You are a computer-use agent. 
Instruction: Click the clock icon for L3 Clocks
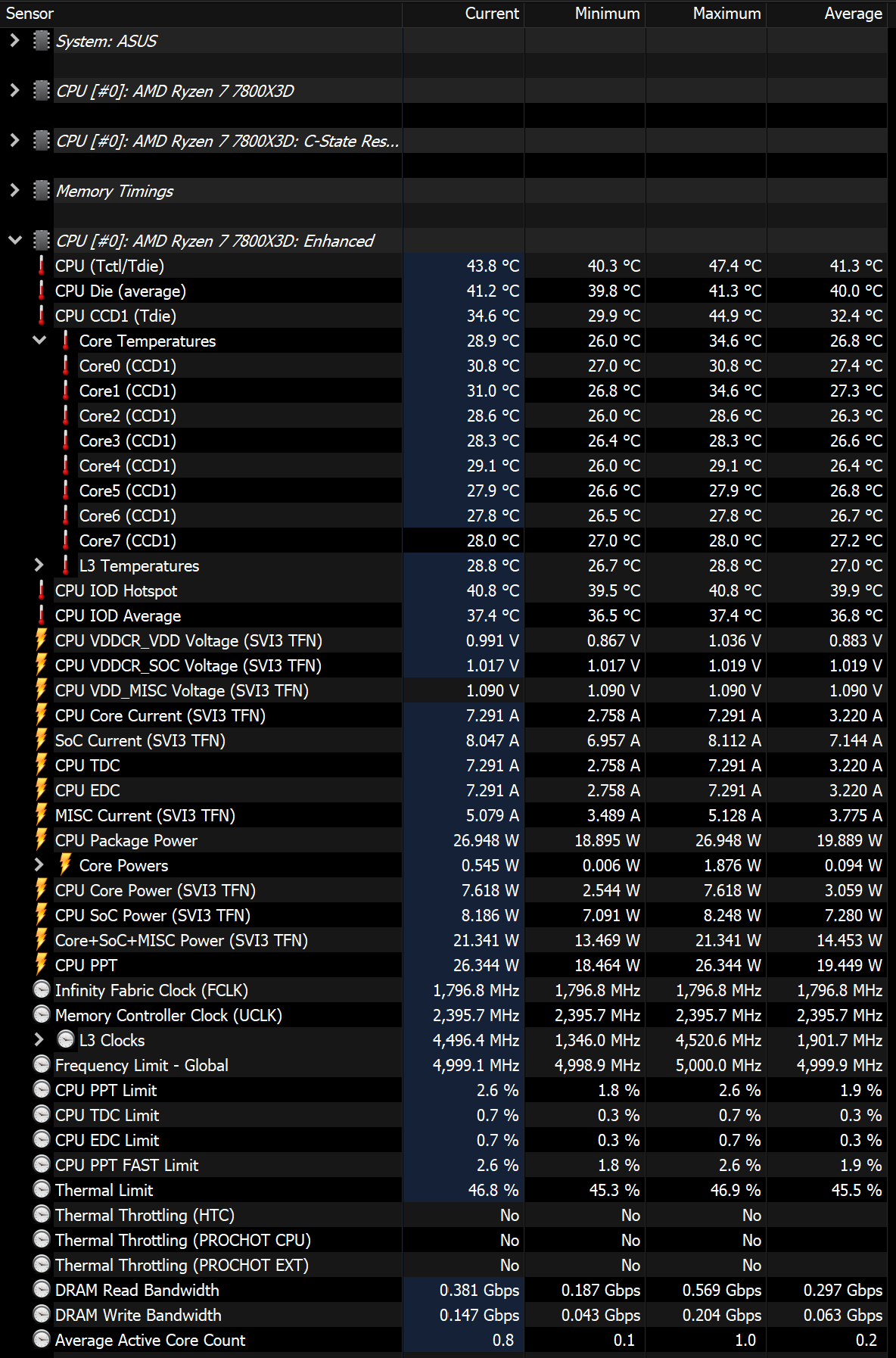pyautogui.click(x=66, y=1040)
